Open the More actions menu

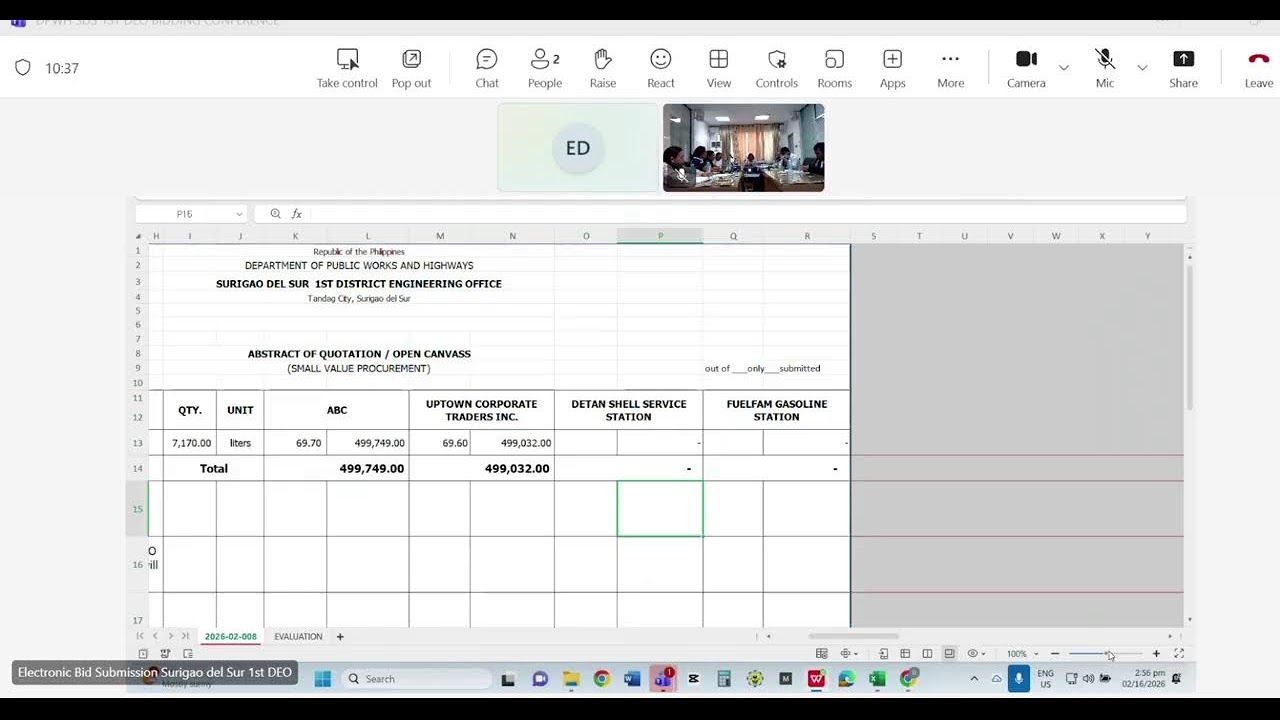pos(951,68)
